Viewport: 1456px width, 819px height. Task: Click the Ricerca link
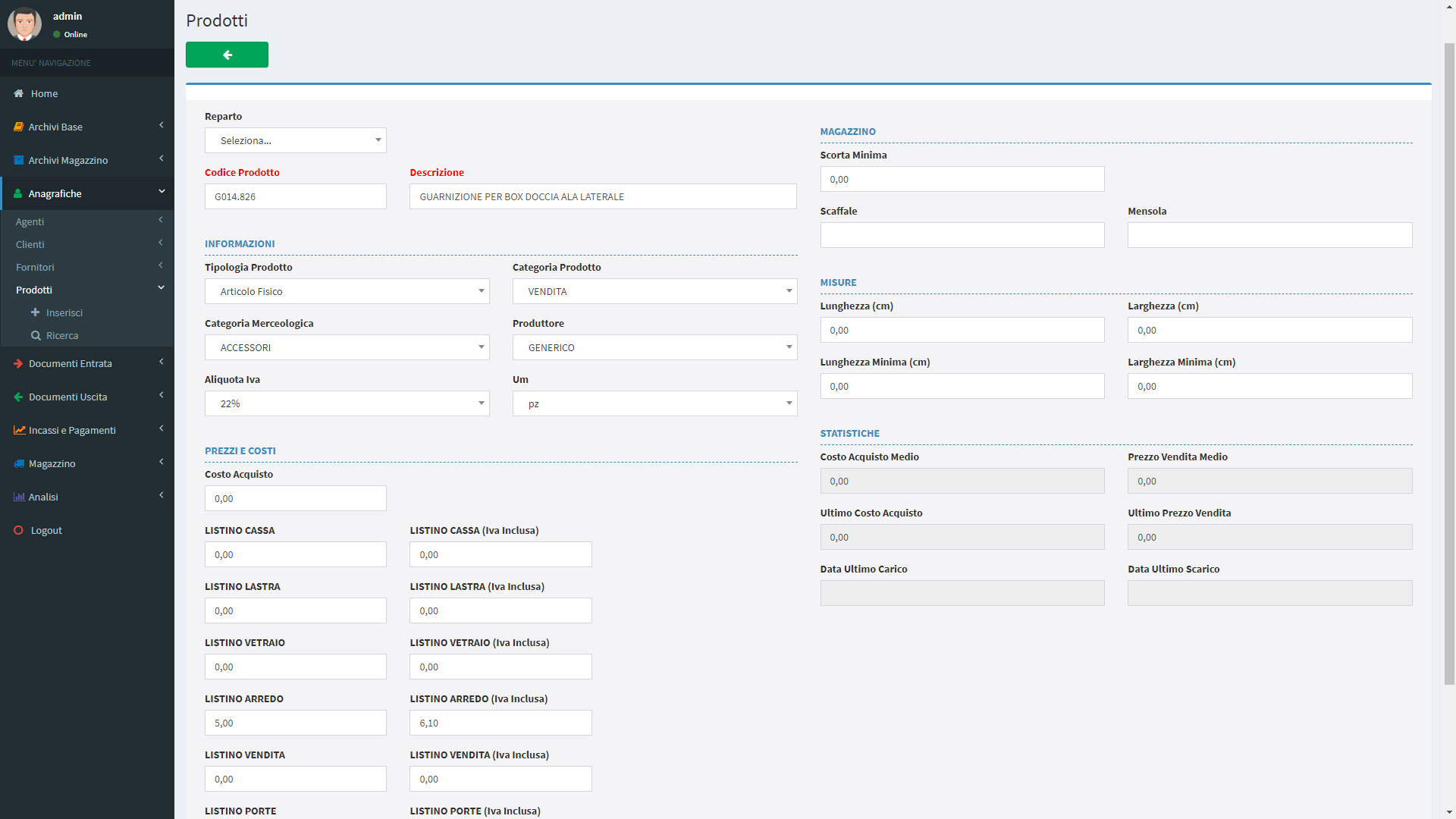coord(62,335)
